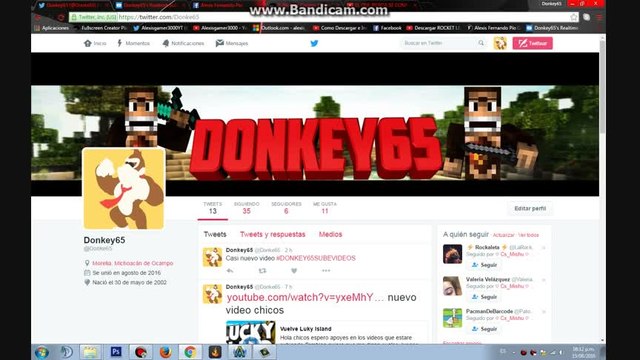Follow Rockaleta with Seguir button
Screen dimensions: 640x360
coord(484,265)
